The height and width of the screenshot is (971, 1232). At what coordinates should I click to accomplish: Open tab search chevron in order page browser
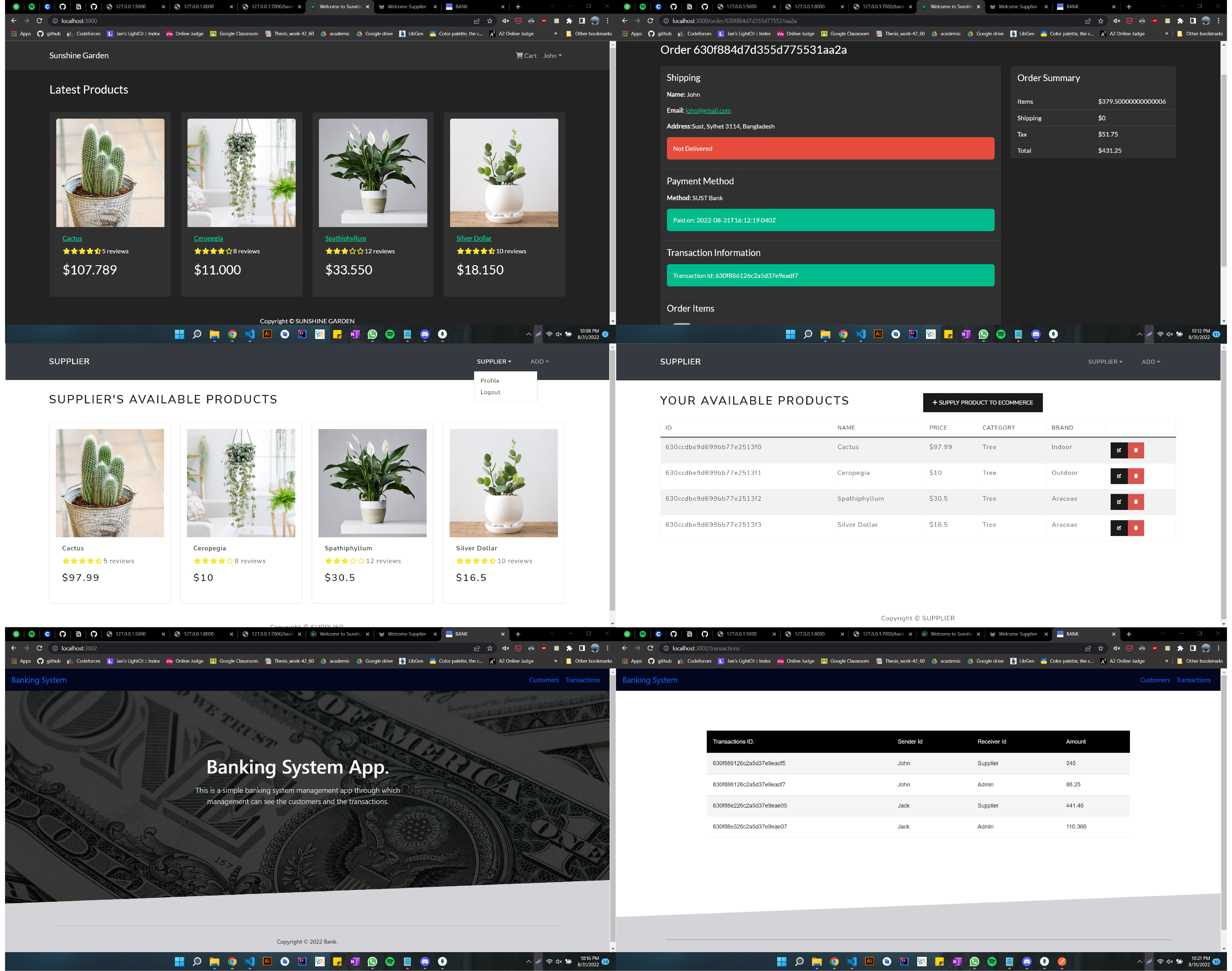pos(1163,6)
